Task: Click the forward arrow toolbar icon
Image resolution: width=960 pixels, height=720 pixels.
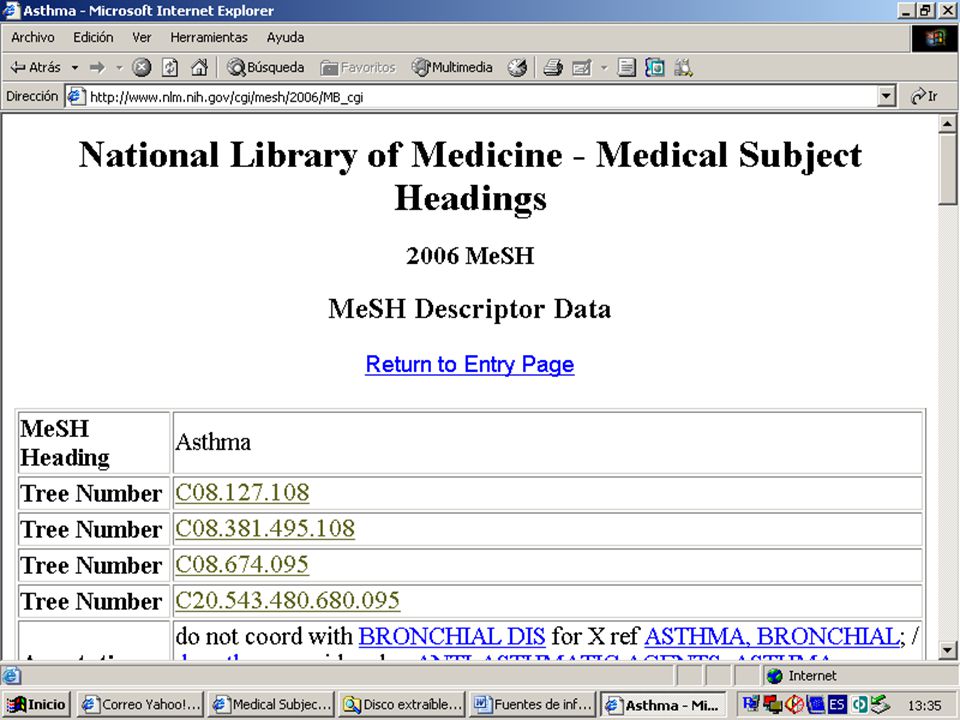Action: 97,67
